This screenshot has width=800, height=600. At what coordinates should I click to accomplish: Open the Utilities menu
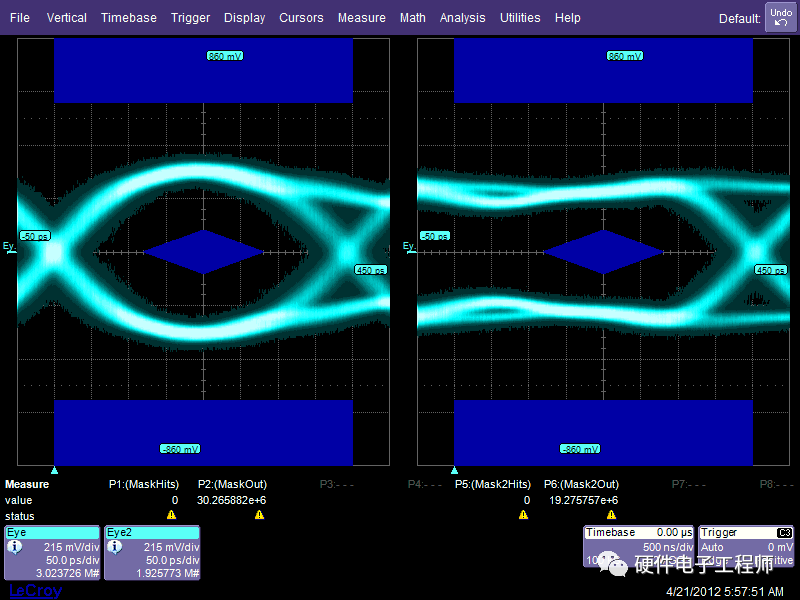tap(520, 18)
